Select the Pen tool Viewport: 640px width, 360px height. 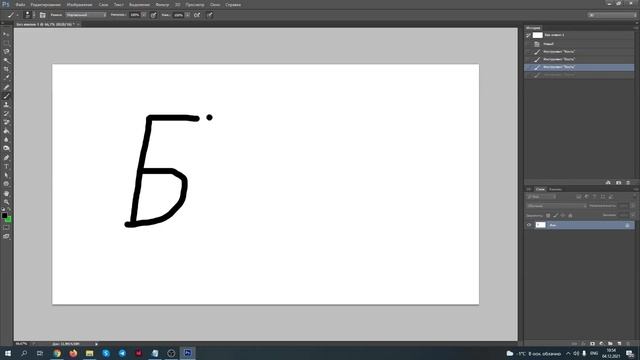[x=6, y=158]
